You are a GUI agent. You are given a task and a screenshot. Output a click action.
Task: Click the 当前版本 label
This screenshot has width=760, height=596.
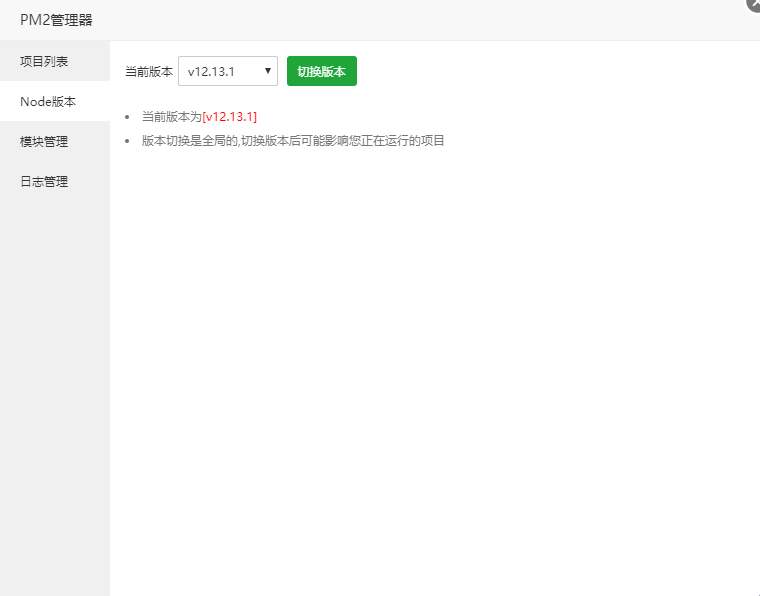click(149, 72)
